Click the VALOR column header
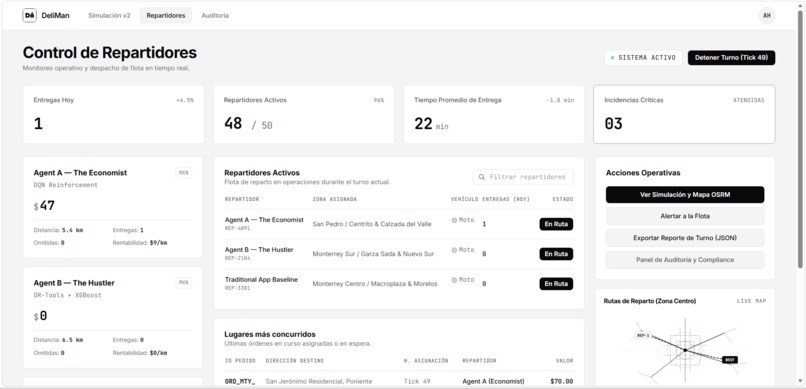806x389 pixels. [x=564, y=361]
